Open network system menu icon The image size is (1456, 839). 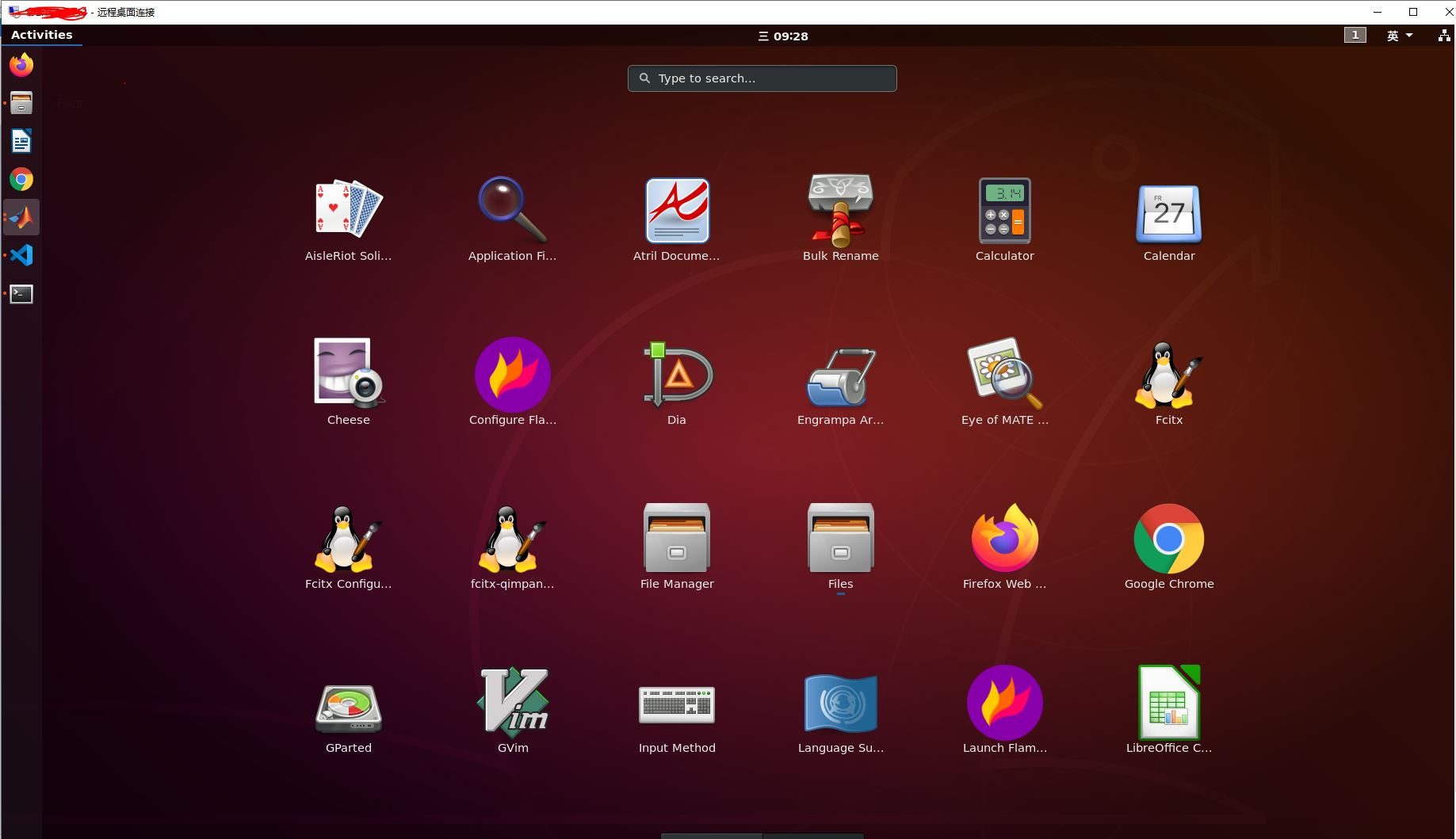point(1444,36)
